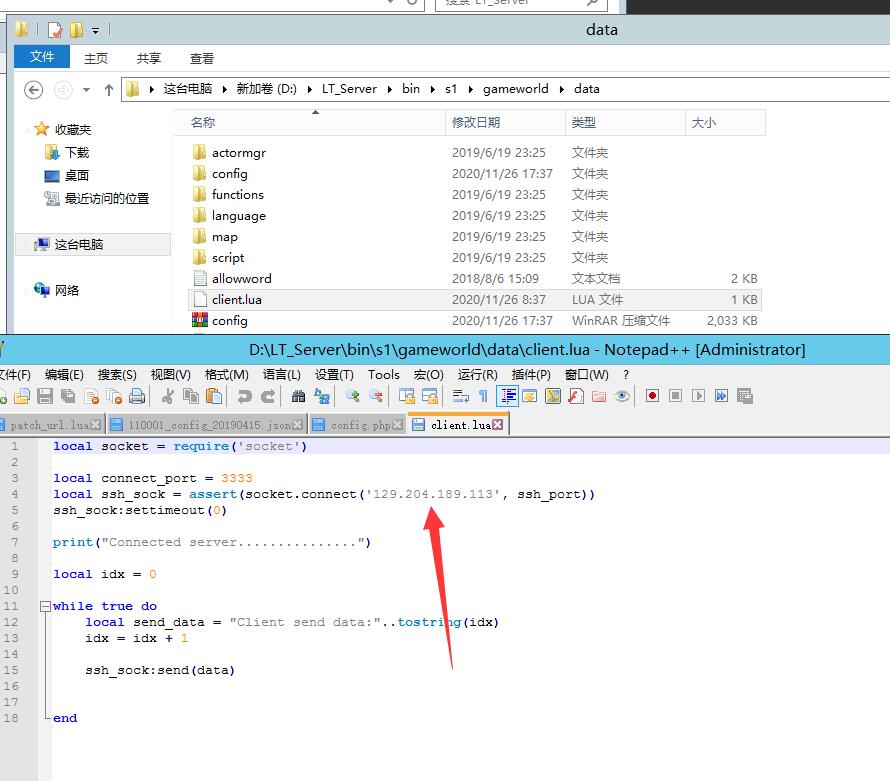Expand the Quick Access toolbar customize arrow
This screenshot has width=890, height=781.
click(96, 30)
